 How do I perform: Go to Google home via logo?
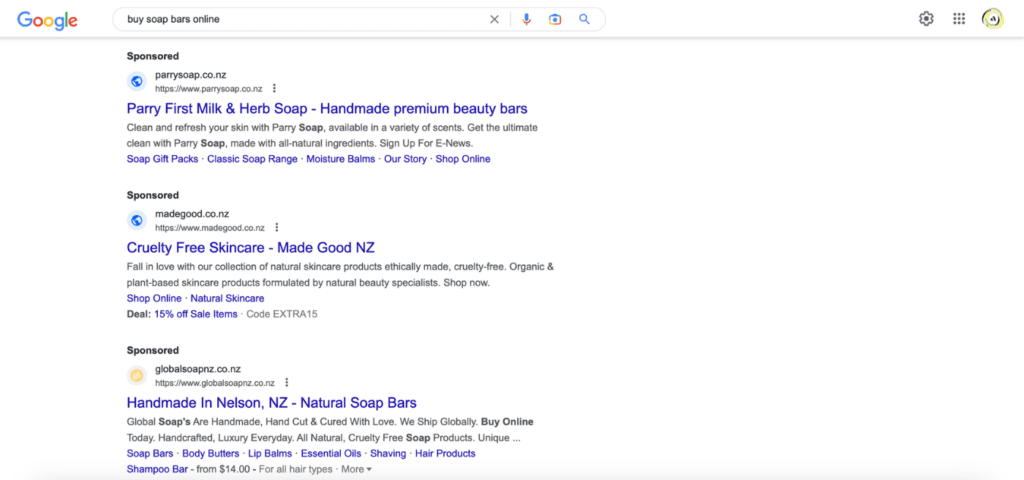47,20
